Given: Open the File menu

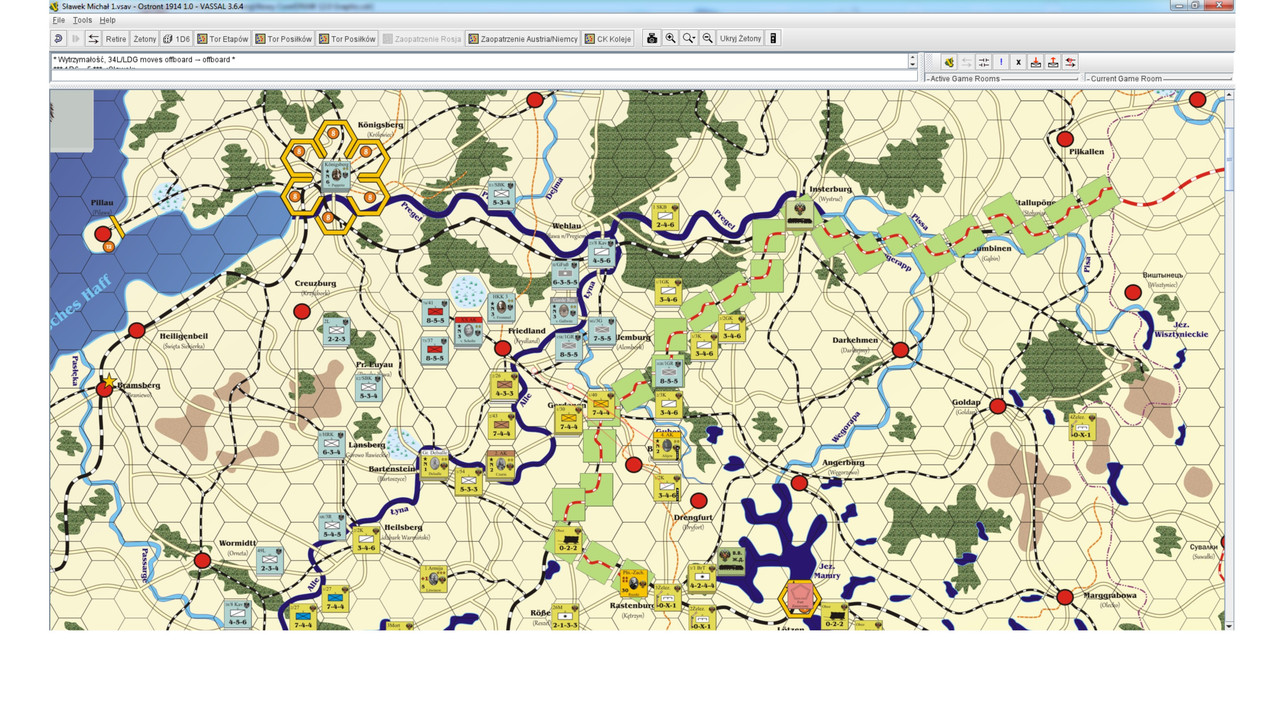Looking at the screenshot, I should click(58, 20).
